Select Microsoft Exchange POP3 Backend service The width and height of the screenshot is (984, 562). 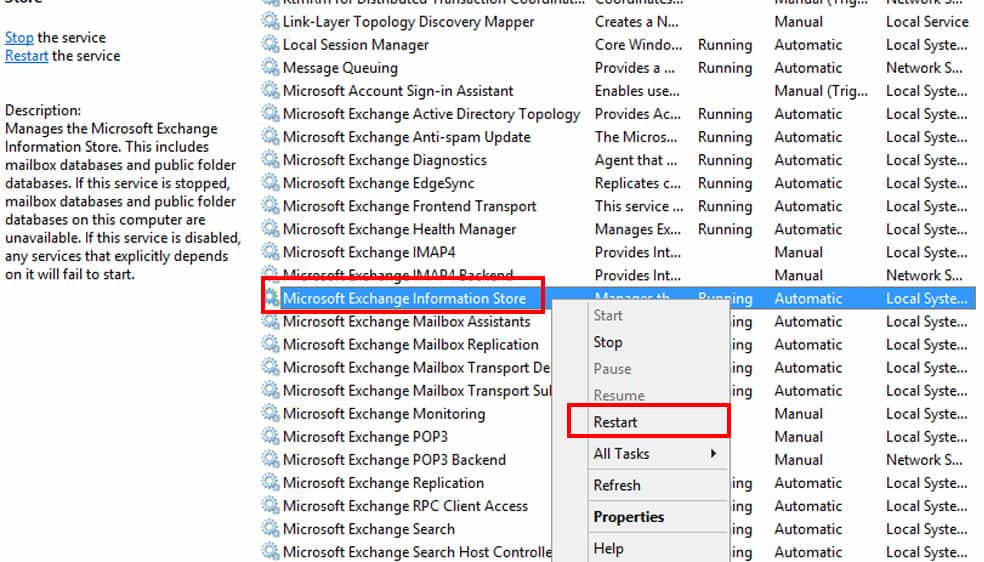(394, 460)
